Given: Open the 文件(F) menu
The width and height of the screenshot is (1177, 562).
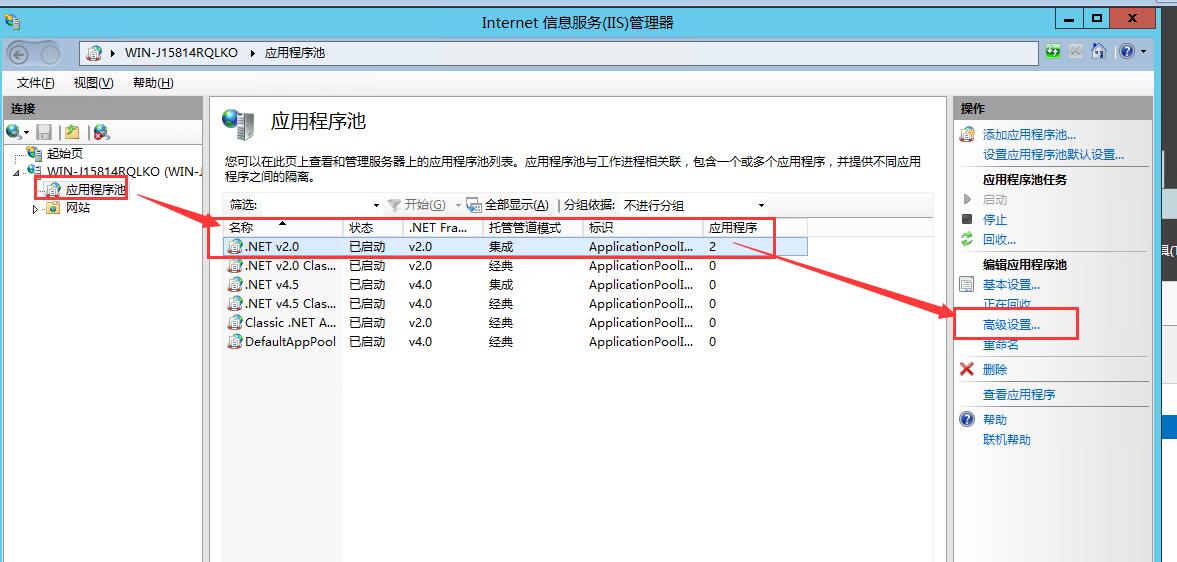Looking at the screenshot, I should pos(35,83).
